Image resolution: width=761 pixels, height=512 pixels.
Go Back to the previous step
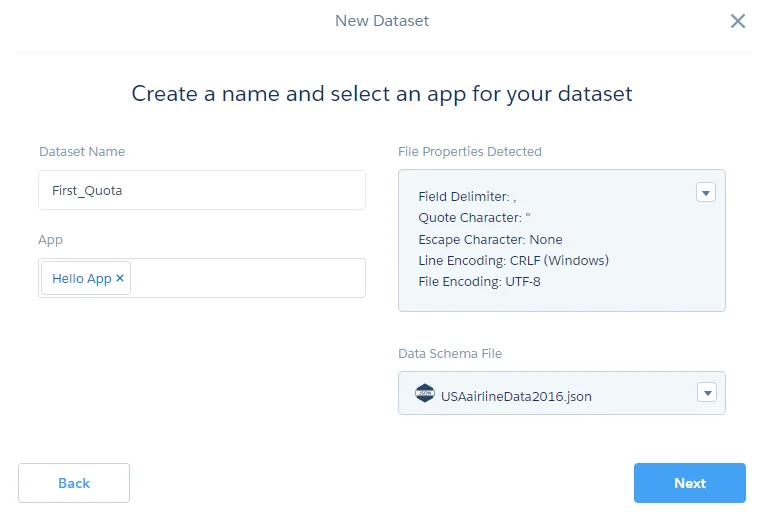point(74,483)
